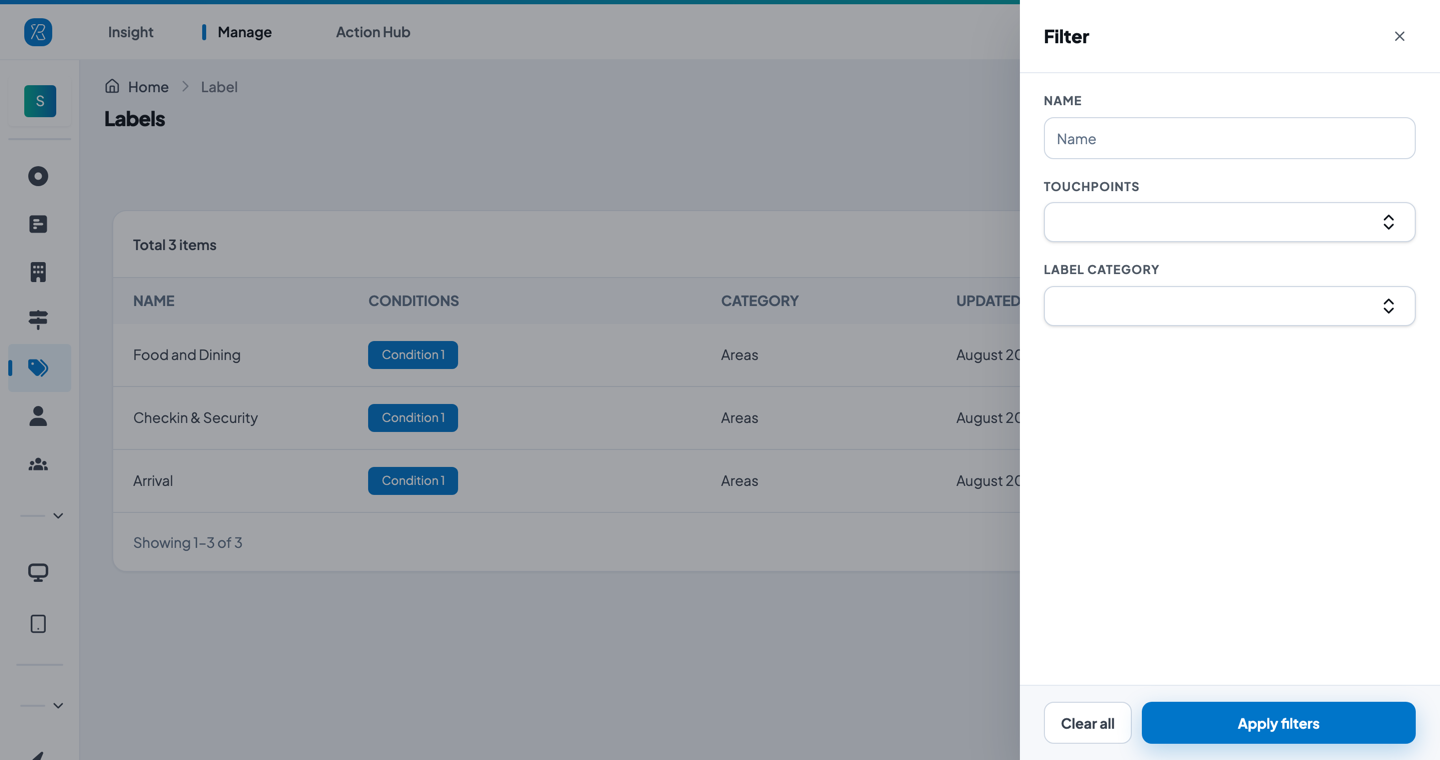Open the survey form icon in sidebar
The image size is (1440, 760).
pyautogui.click(x=38, y=224)
